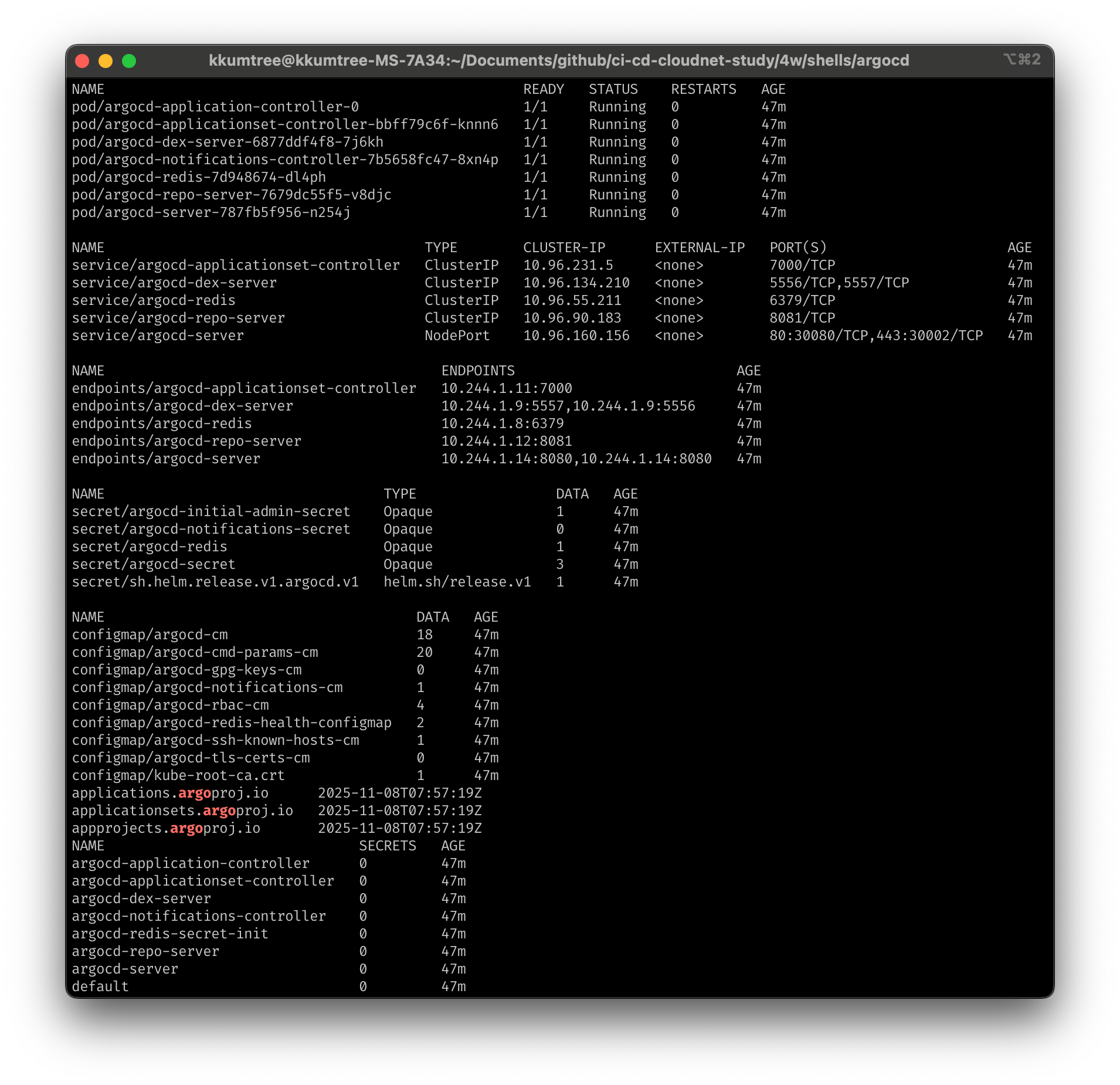Select pod/argocd-application-controller-0 text

(x=215, y=107)
